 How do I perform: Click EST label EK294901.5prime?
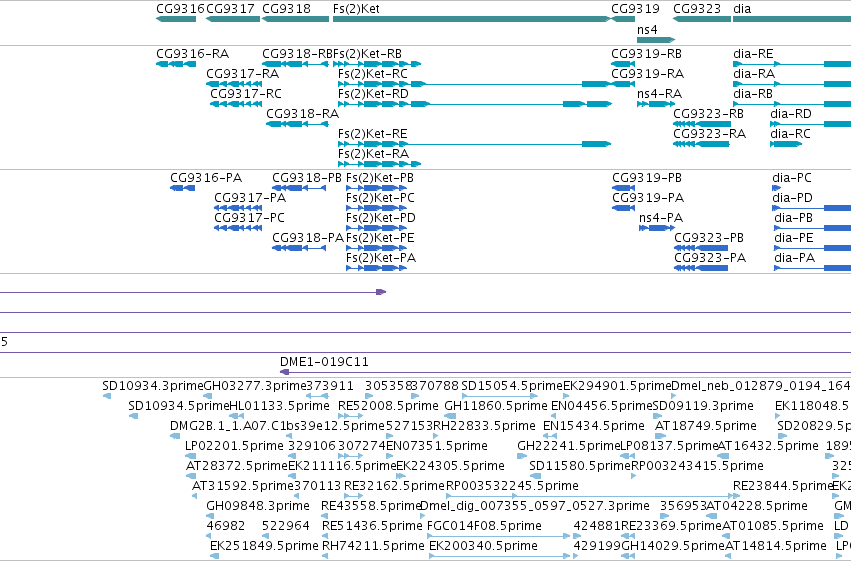click(x=617, y=386)
